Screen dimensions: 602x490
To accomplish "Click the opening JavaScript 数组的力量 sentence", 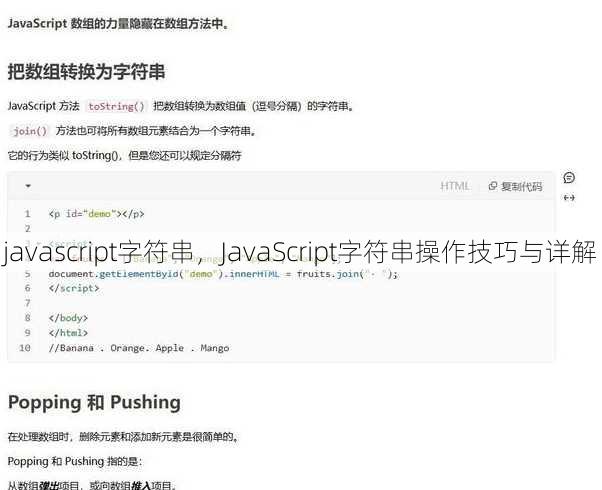I will [118, 23].
